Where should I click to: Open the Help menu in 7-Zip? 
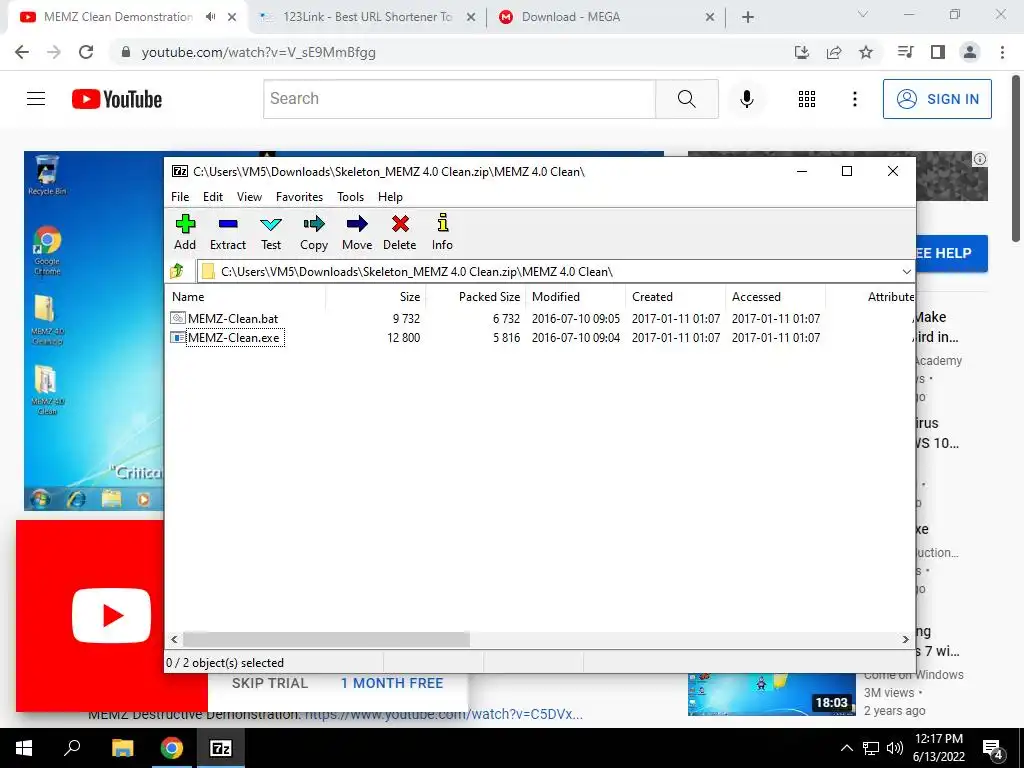coord(390,197)
